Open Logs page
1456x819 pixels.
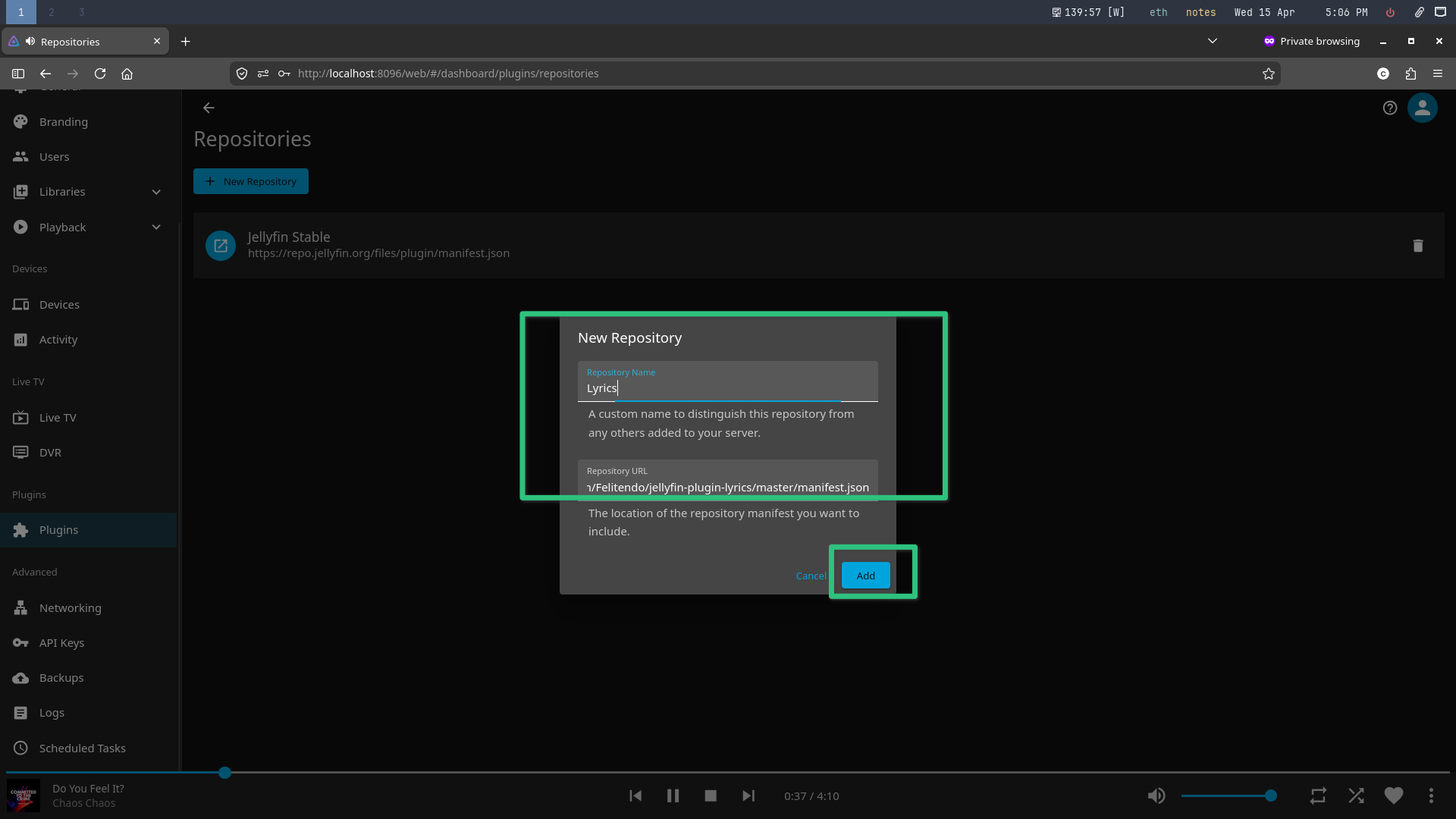point(89,713)
